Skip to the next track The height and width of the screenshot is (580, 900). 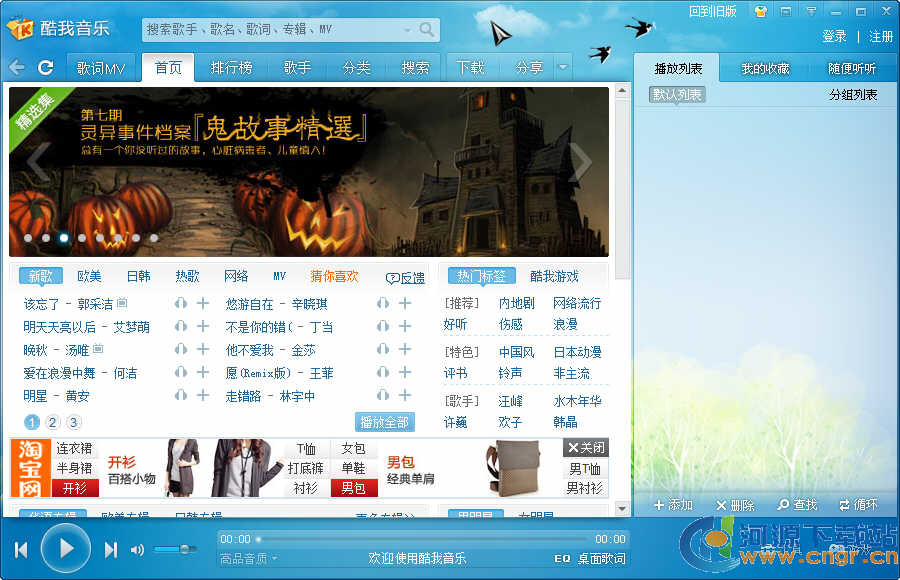[111, 549]
